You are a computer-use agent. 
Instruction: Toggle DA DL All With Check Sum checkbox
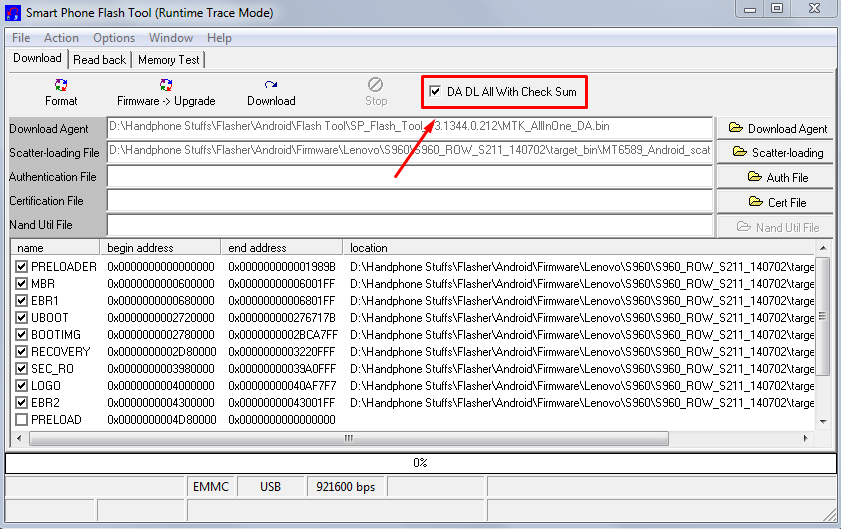435,92
